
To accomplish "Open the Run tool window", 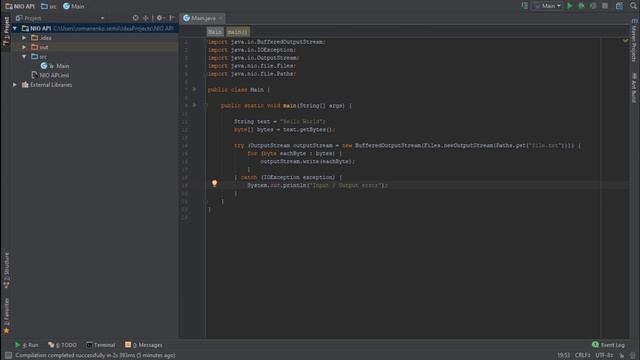I will (x=27, y=345).
